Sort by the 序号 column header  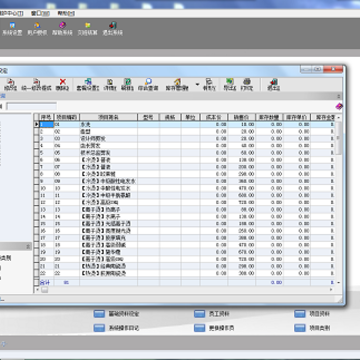(47, 117)
